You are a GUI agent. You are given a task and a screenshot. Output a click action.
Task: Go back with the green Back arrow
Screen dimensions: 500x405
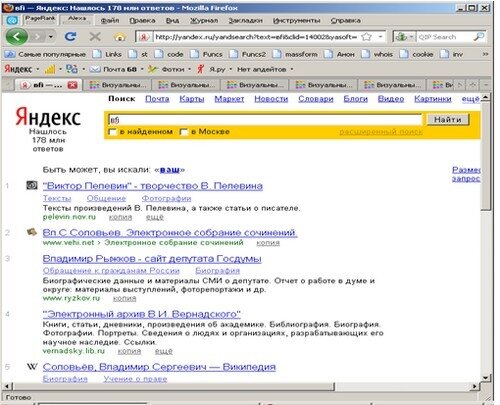(x=17, y=37)
